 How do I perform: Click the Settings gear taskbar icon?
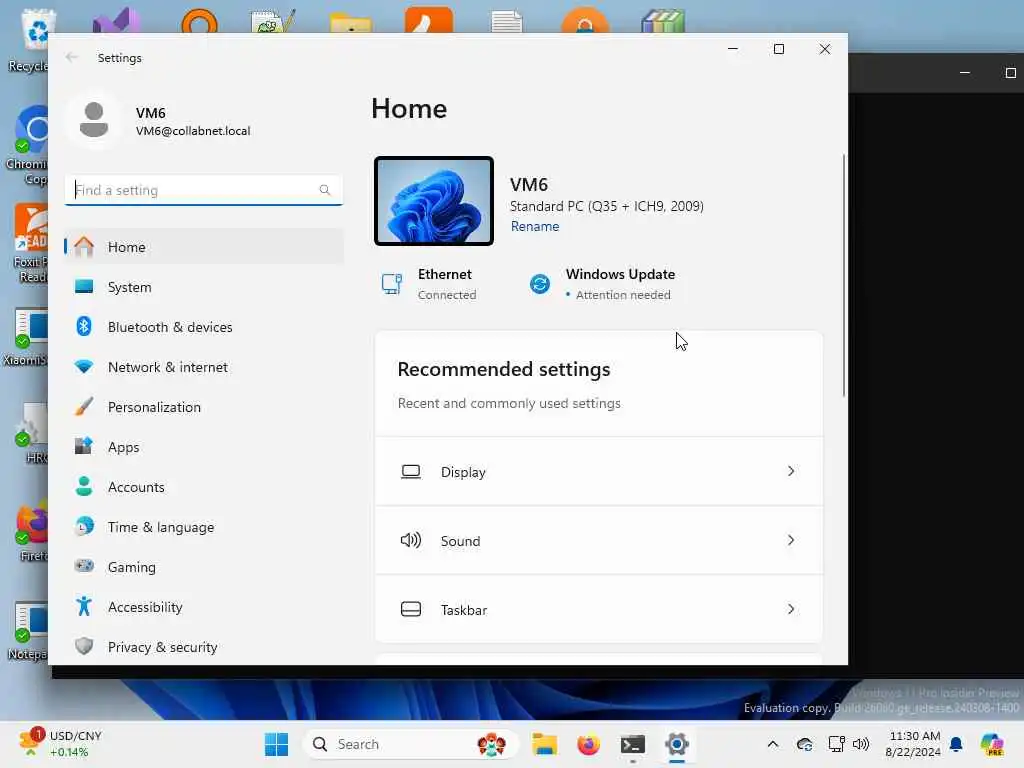677,744
